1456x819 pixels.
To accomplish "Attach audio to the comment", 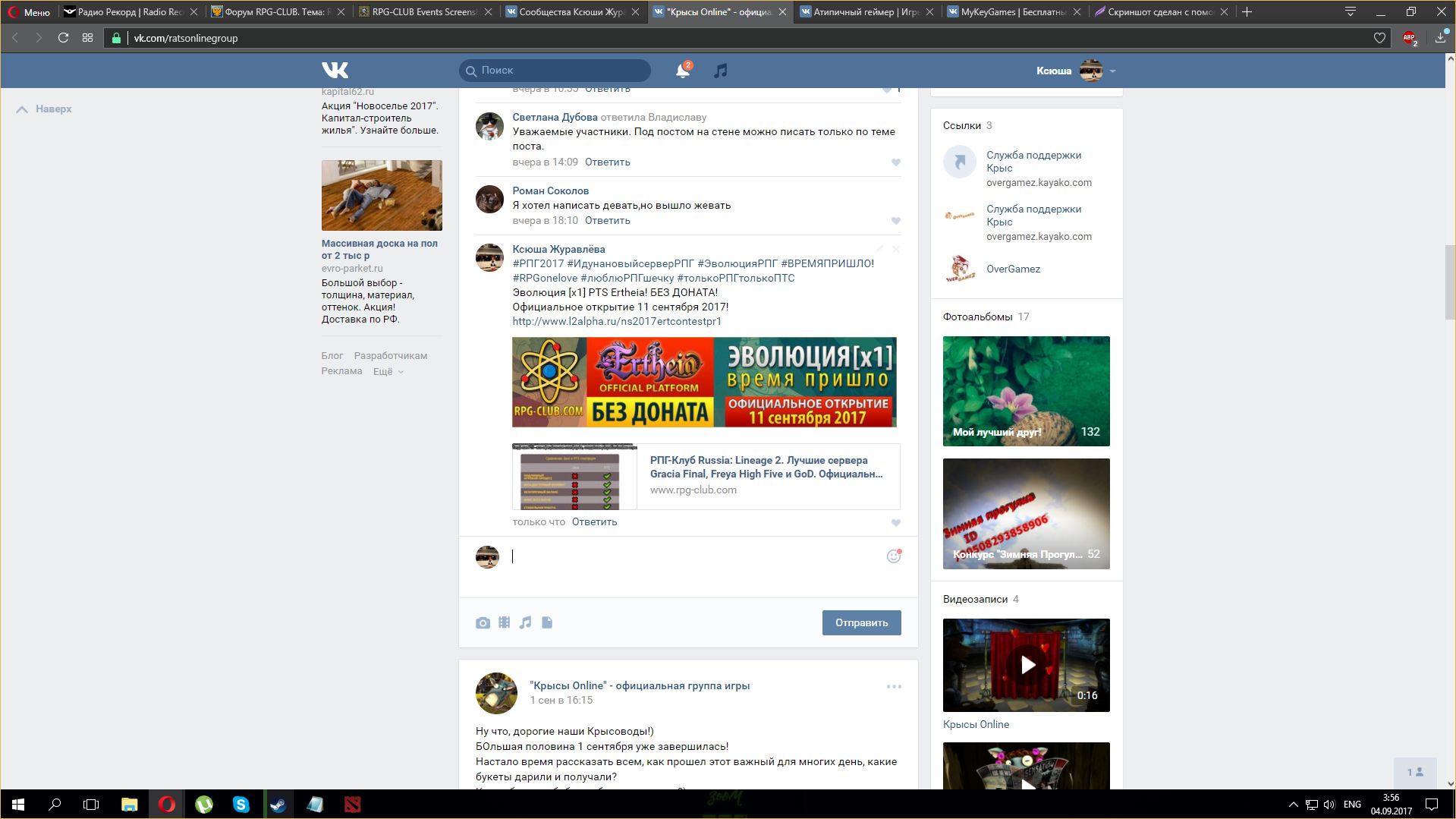I will (525, 622).
